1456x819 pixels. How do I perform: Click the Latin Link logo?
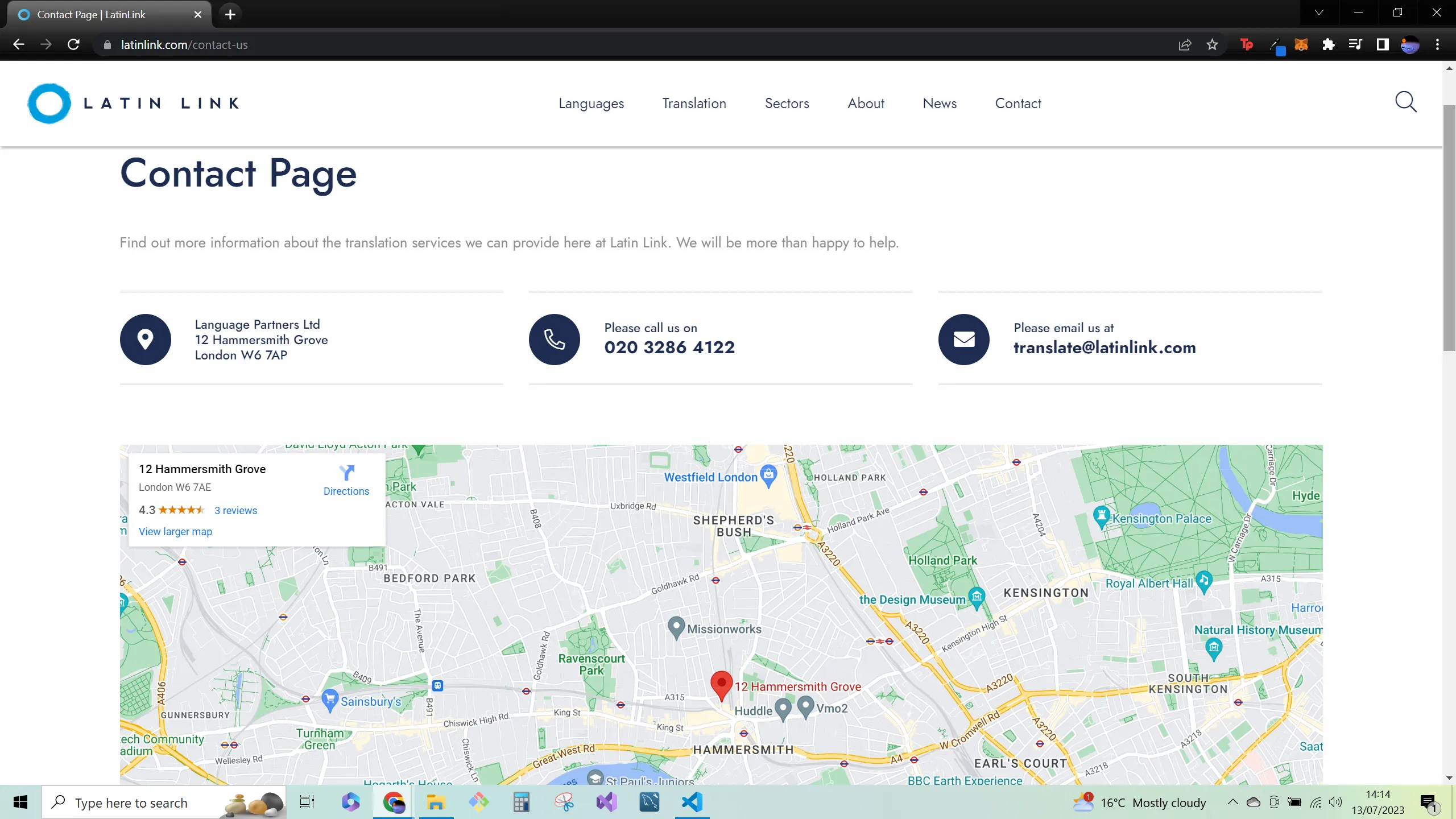pyautogui.click(x=133, y=104)
